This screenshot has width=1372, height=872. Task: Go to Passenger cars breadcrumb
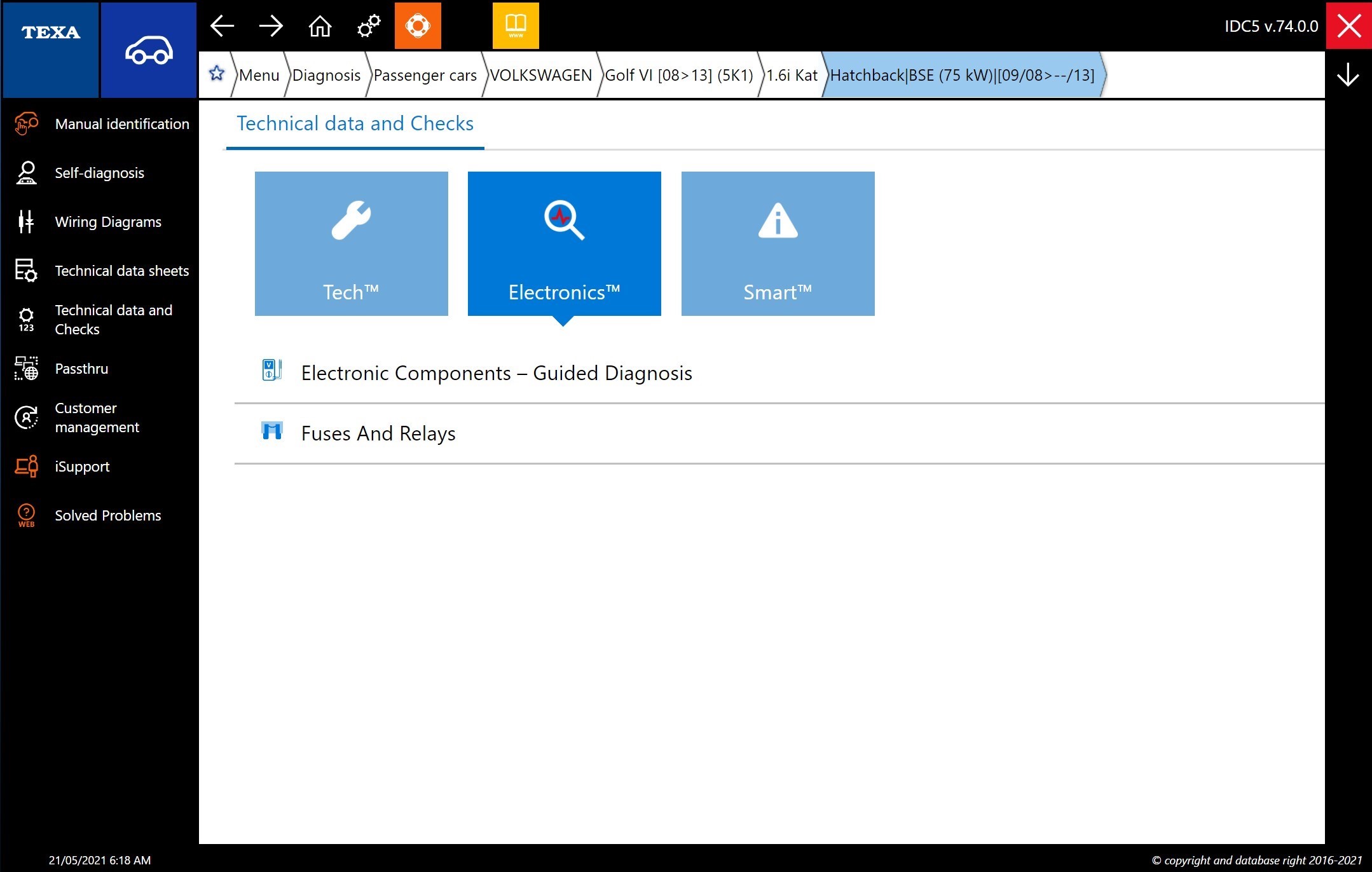[425, 75]
